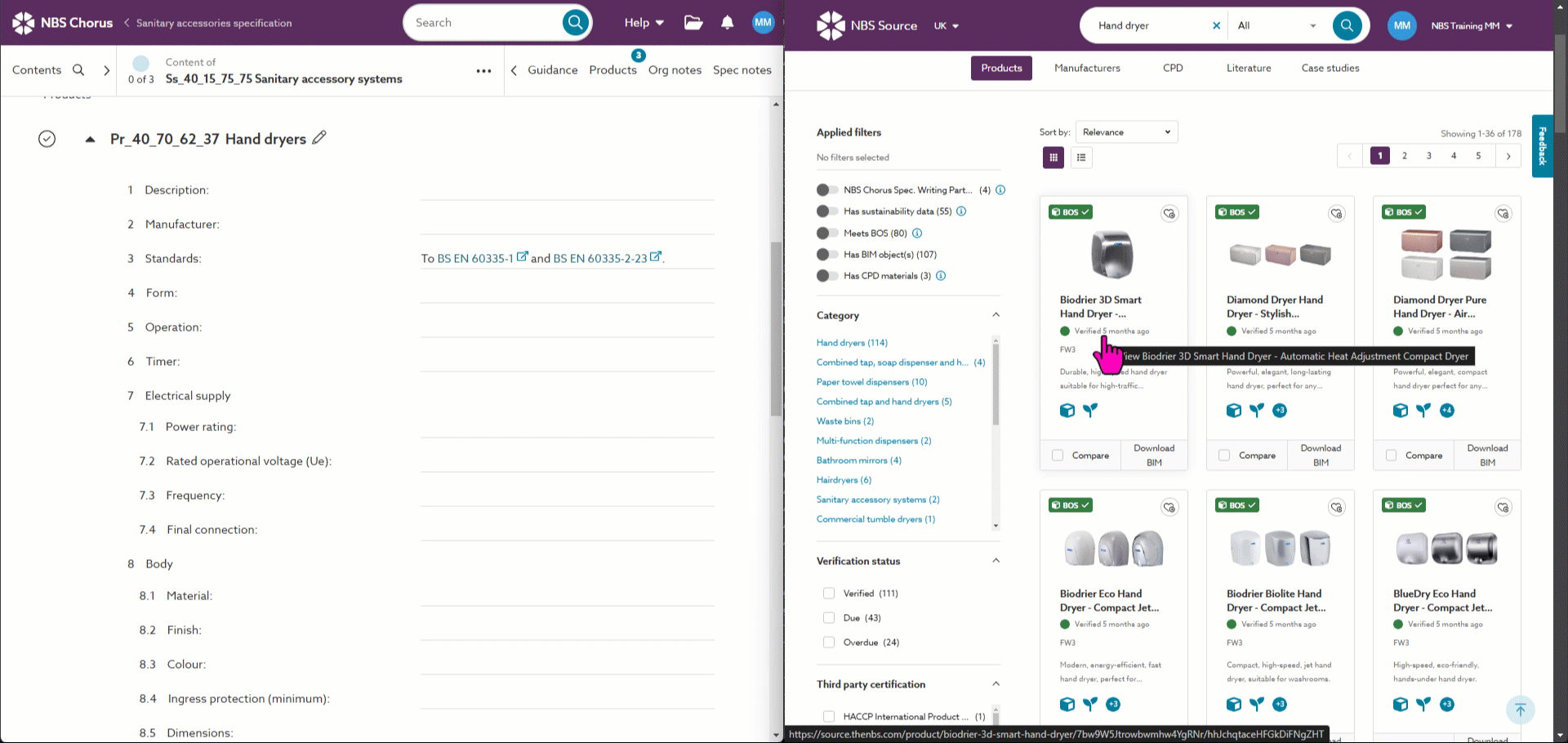Open the UK region dropdown
The height and width of the screenshot is (743, 1568).
(947, 26)
